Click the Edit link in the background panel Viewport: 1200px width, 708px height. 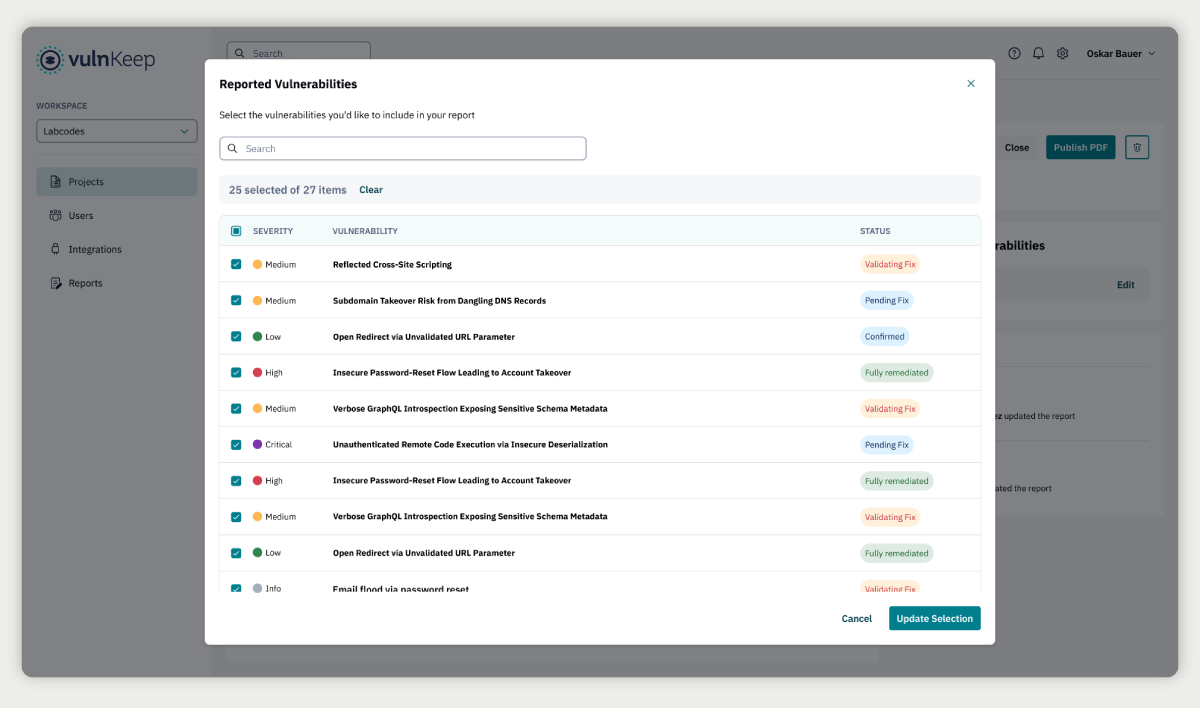(1126, 285)
